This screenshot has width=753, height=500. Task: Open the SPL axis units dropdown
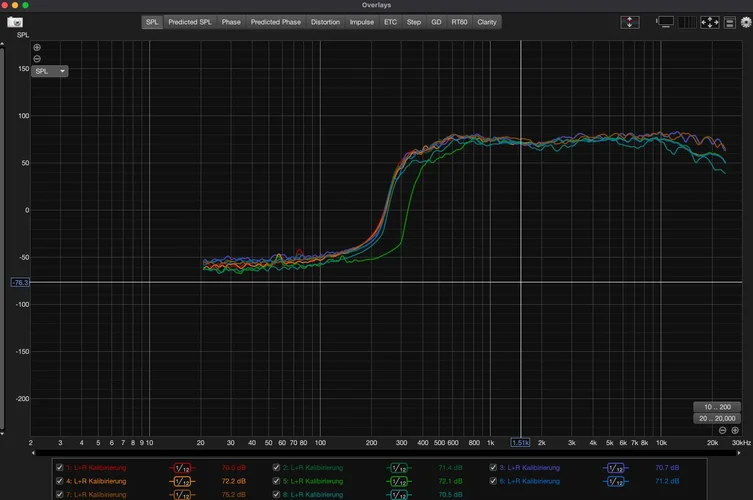(49, 72)
